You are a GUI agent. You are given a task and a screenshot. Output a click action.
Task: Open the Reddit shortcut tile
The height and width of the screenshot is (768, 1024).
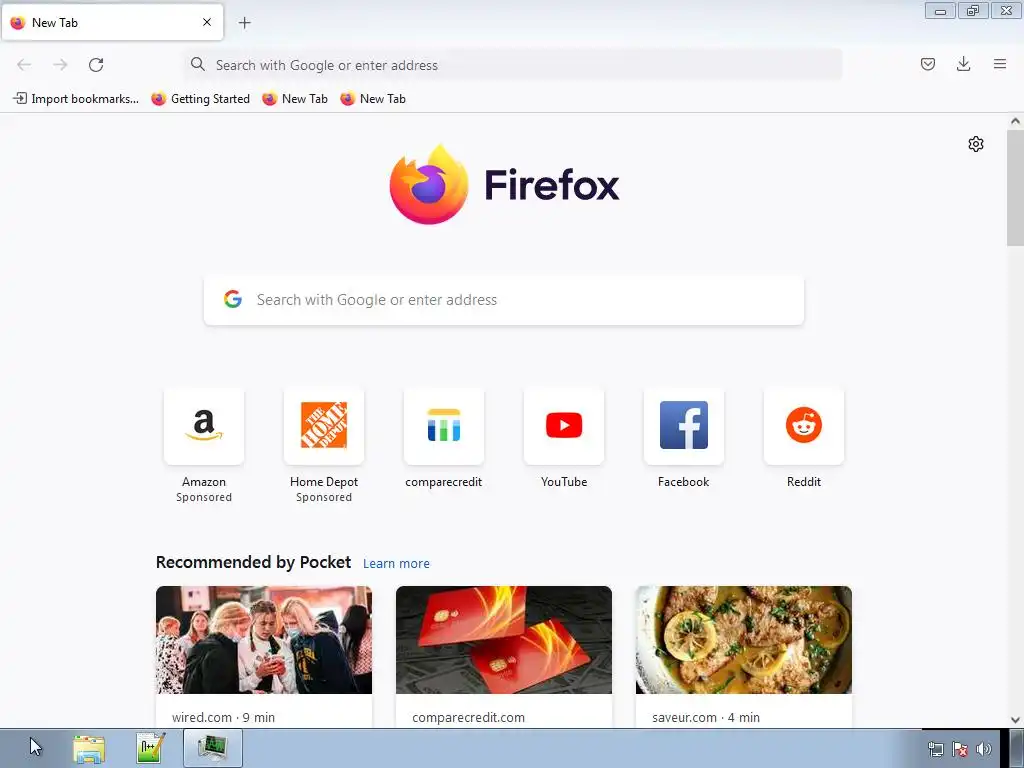[x=804, y=426]
